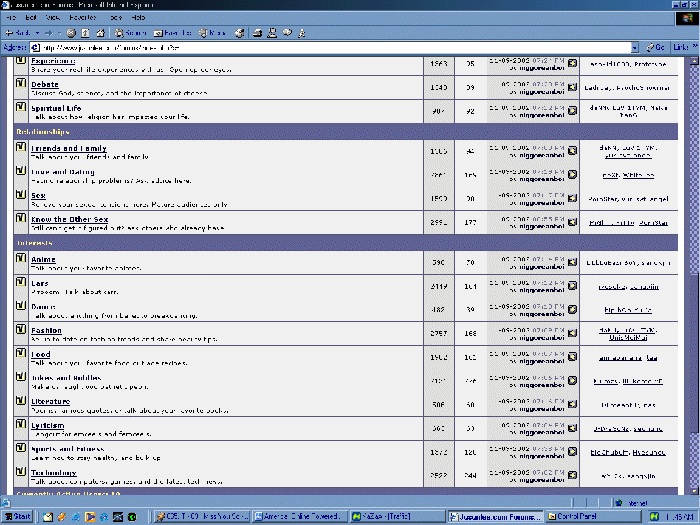The width and height of the screenshot is (700, 525).
Task: Open the Help menu
Action: 139,18
